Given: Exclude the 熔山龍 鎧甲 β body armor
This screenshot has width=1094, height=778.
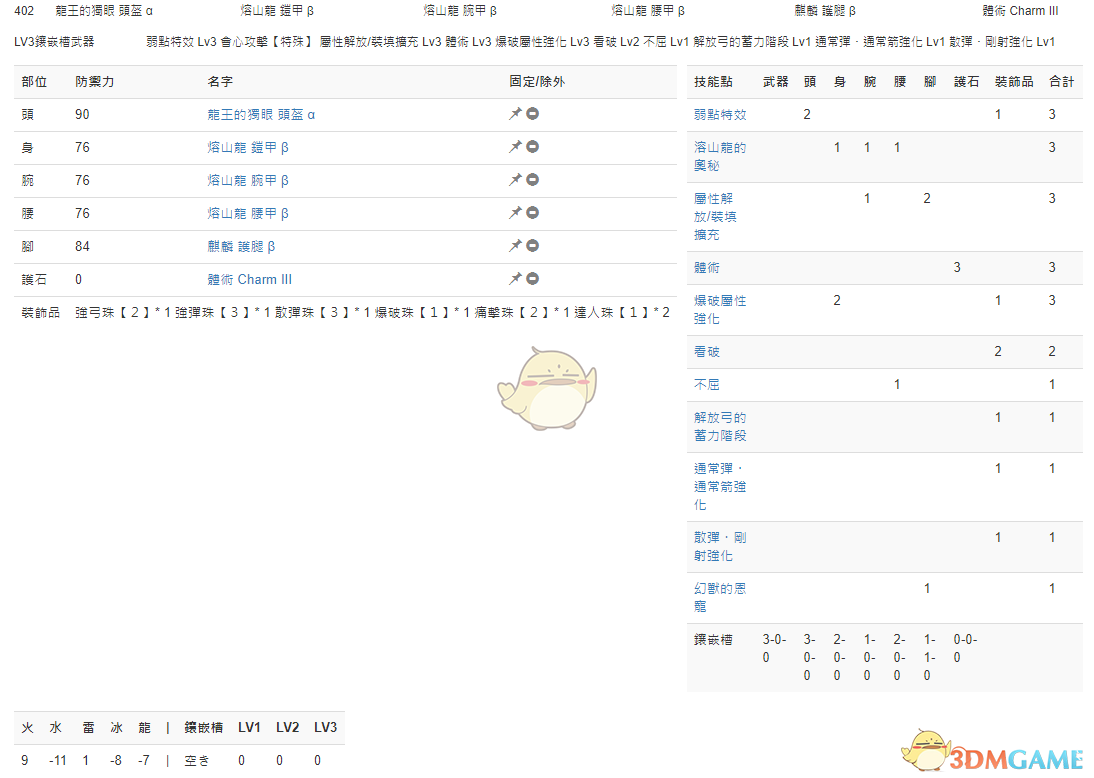Looking at the screenshot, I should coord(532,147).
